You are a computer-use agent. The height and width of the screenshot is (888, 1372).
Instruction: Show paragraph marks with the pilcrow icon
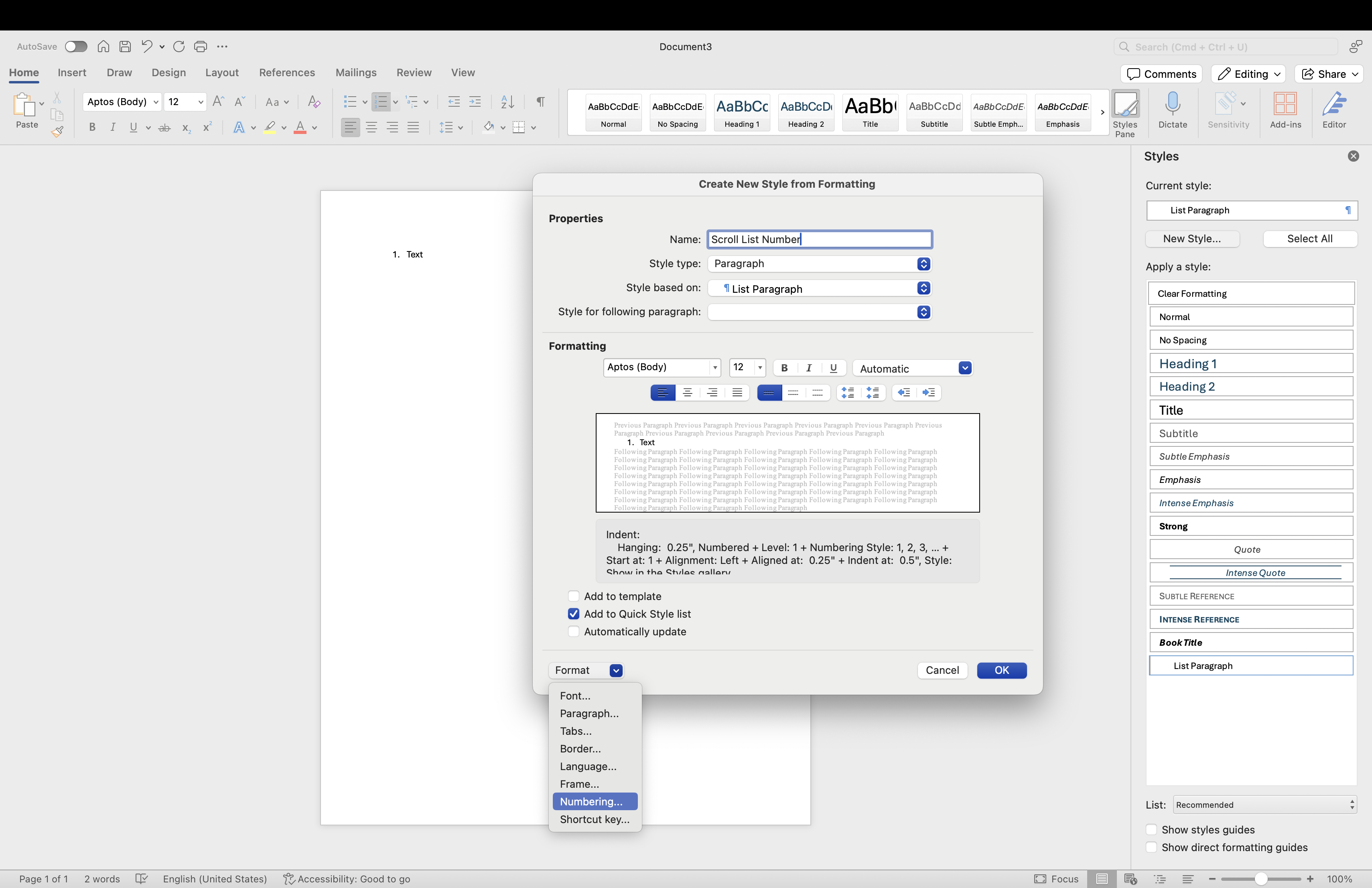(x=540, y=101)
